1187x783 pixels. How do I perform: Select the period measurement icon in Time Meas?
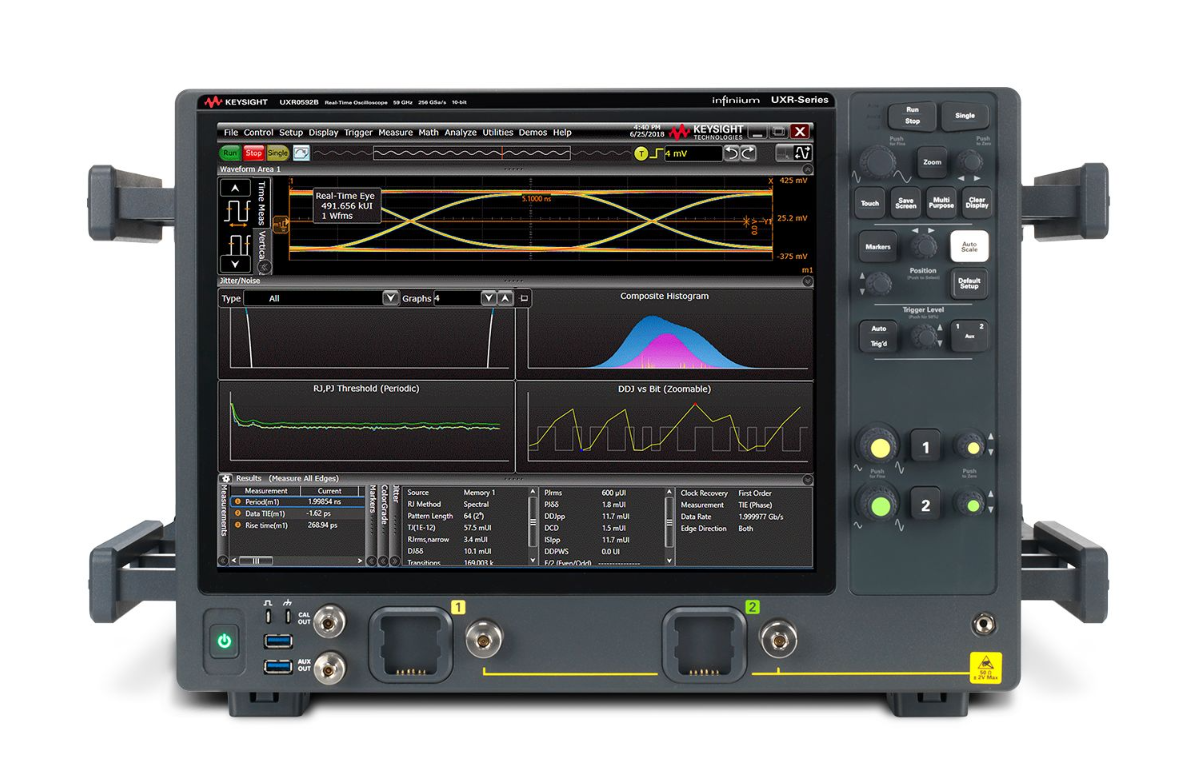coord(236,213)
